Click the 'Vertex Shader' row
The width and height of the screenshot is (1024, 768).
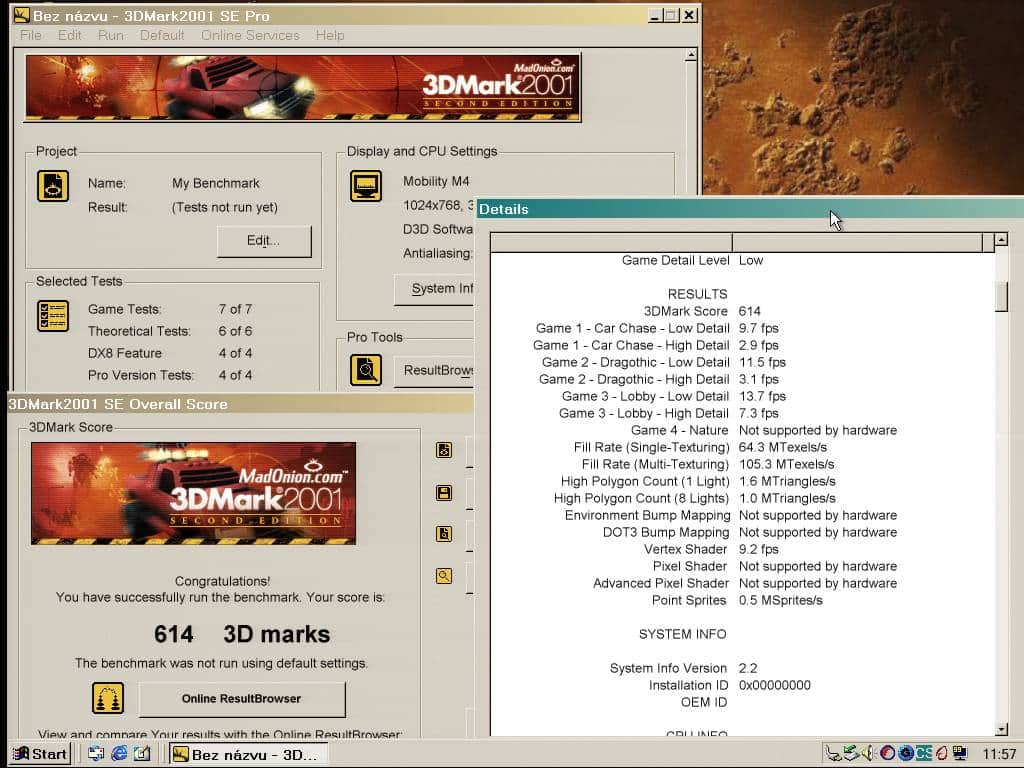[743, 549]
